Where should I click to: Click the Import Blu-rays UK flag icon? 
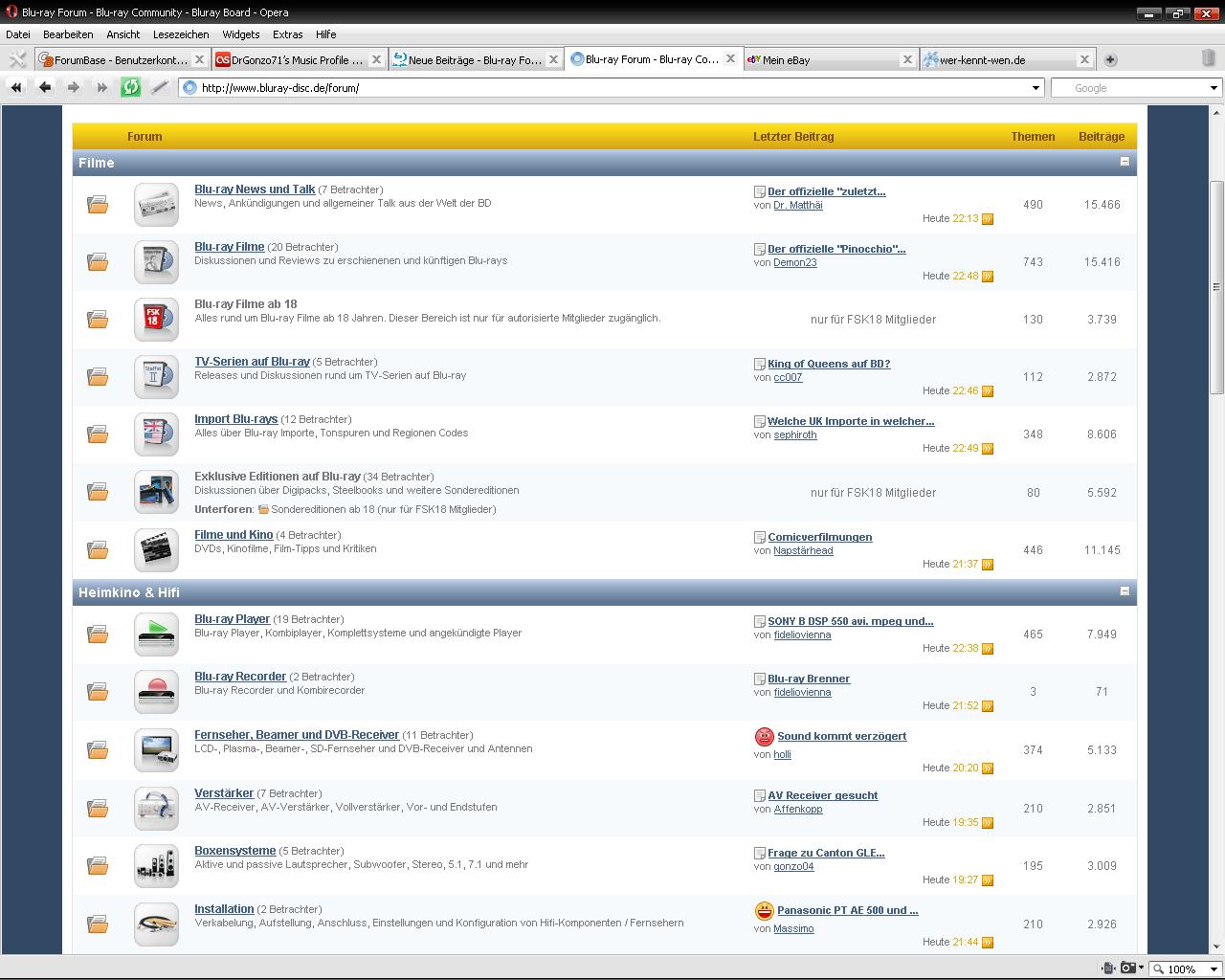point(156,434)
